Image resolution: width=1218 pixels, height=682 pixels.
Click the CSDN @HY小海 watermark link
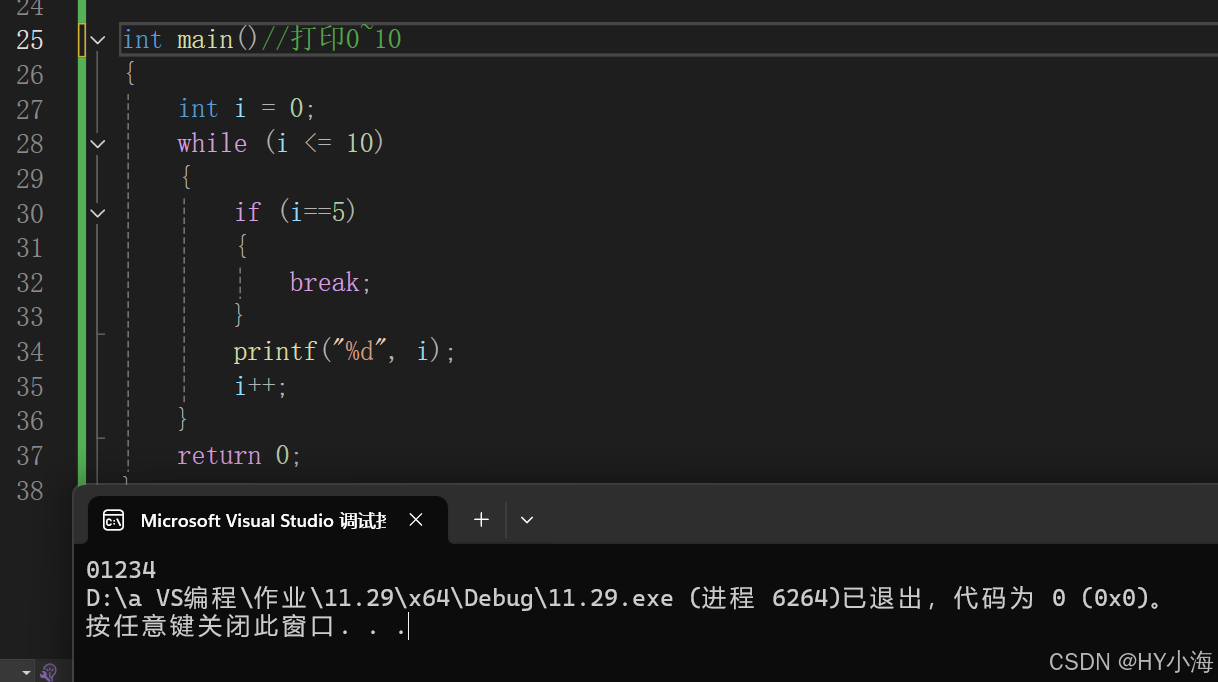pyautogui.click(x=1132, y=661)
